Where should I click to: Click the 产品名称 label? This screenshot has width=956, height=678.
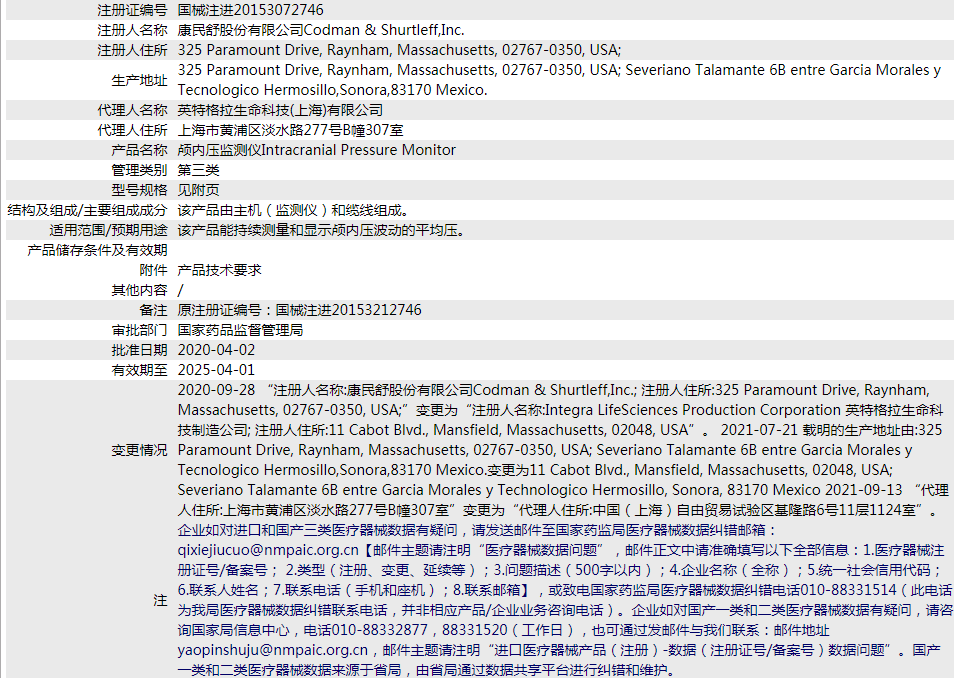click(x=139, y=150)
